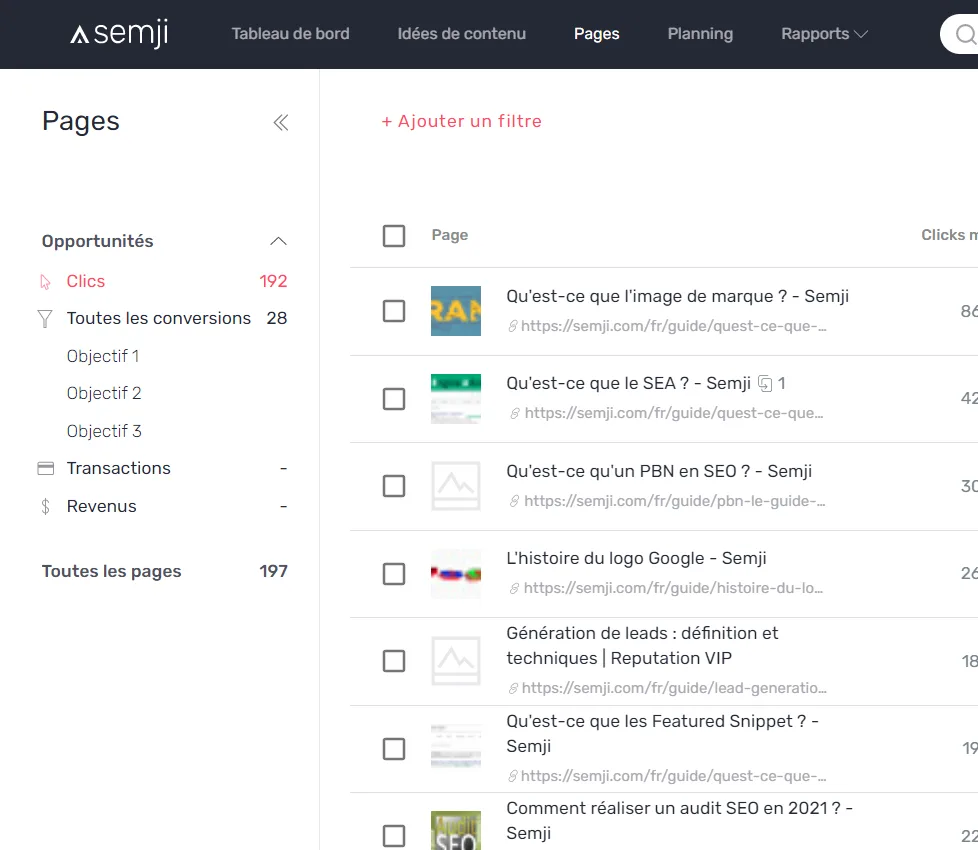Check the Featured Snippet page row
The height and width of the screenshot is (850, 978).
(x=394, y=749)
